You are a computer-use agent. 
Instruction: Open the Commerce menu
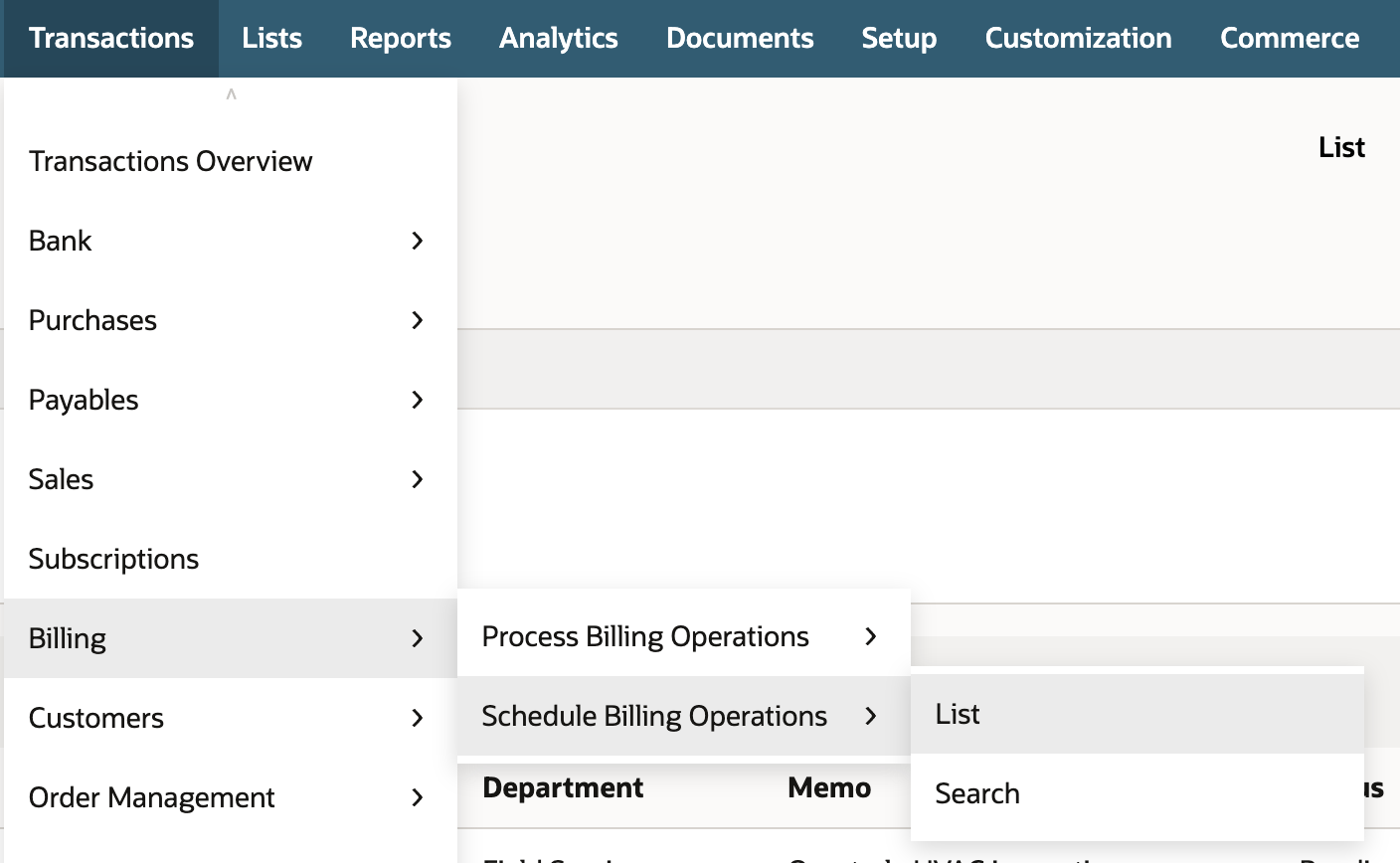click(x=1290, y=38)
